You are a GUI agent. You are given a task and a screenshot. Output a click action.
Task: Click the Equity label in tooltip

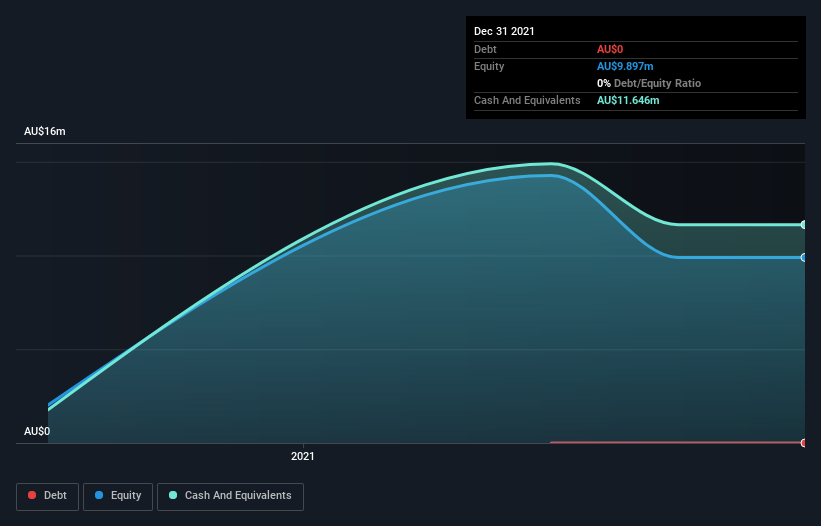tap(489, 66)
